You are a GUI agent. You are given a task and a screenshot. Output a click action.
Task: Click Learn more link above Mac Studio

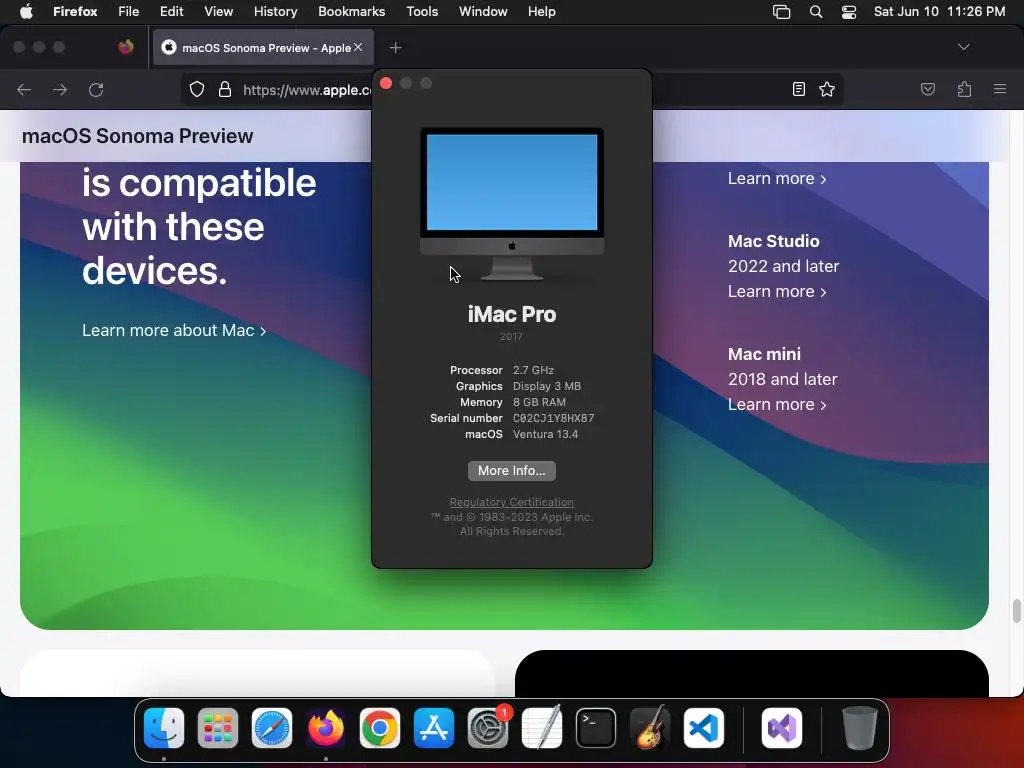[x=777, y=178]
